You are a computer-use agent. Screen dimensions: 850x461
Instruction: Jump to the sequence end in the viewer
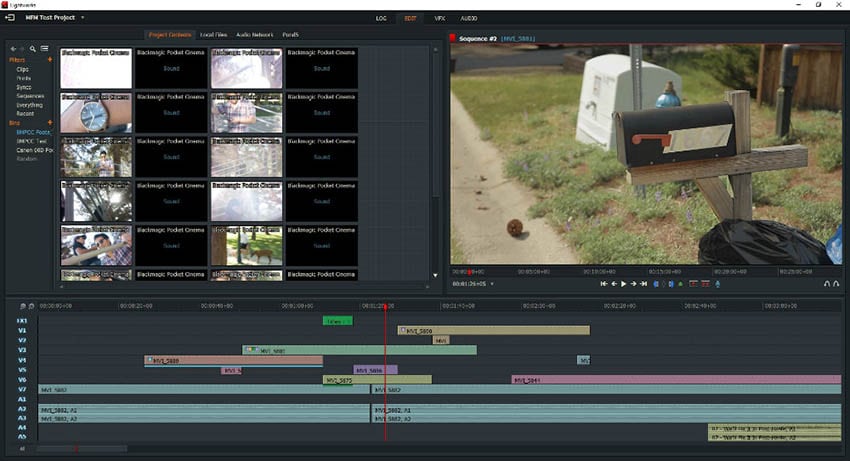click(x=643, y=284)
